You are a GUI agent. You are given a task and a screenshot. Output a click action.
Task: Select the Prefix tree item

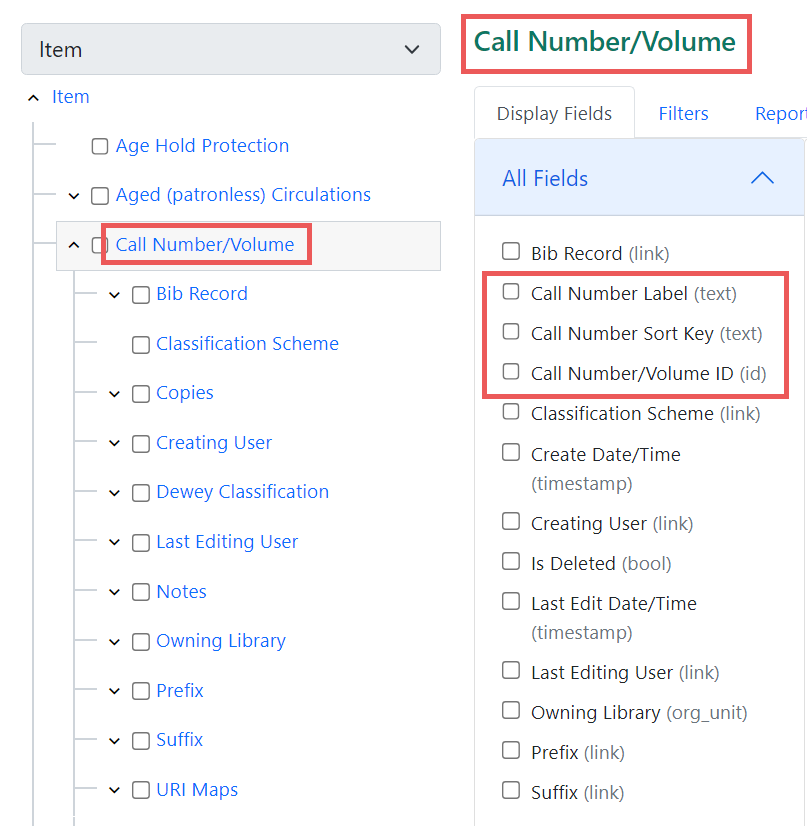pos(179,690)
